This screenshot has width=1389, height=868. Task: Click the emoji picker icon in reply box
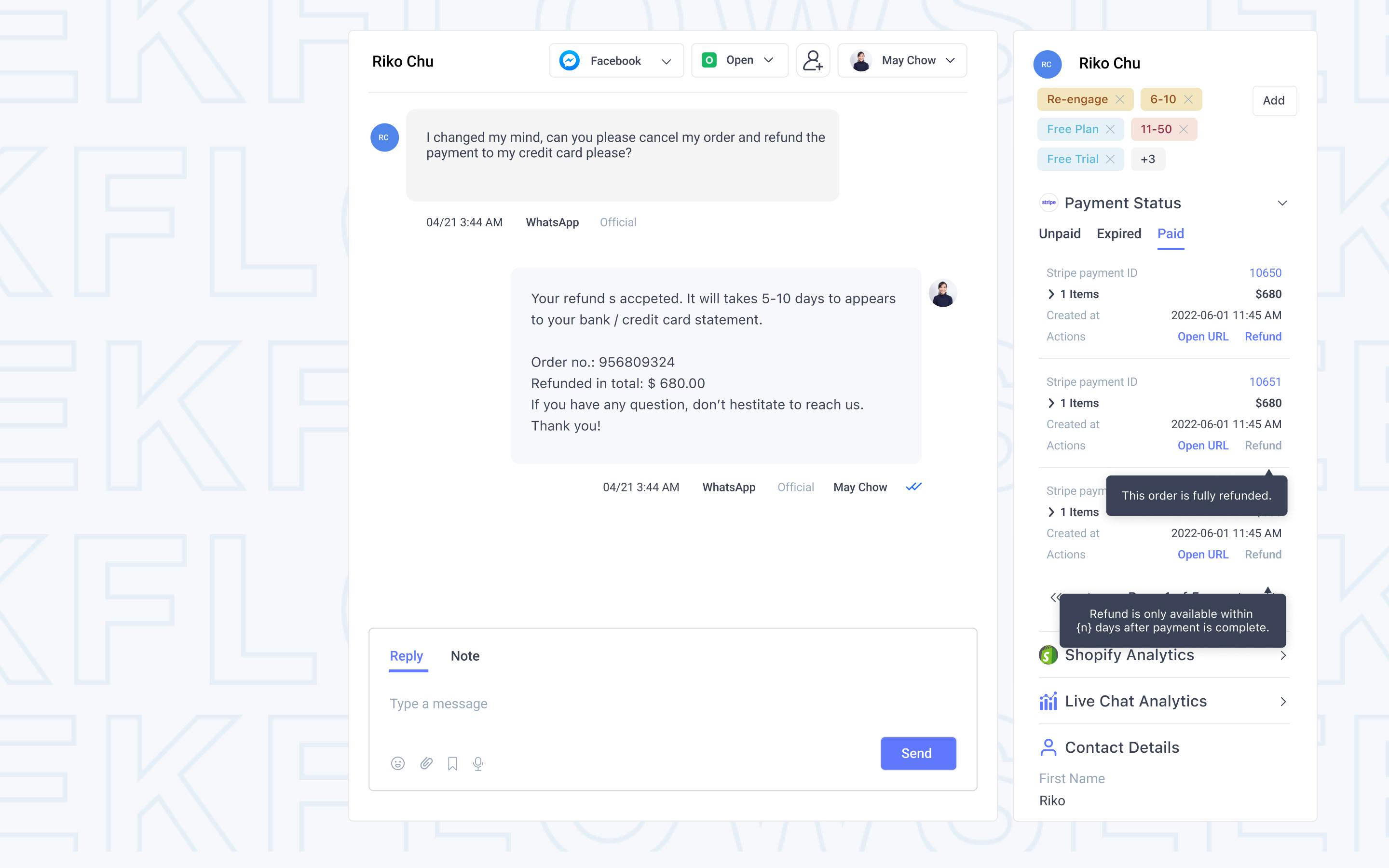coord(398,764)
